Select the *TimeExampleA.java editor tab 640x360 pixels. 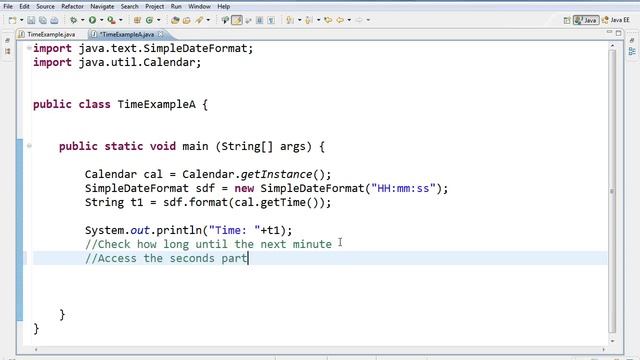(127, 35)
